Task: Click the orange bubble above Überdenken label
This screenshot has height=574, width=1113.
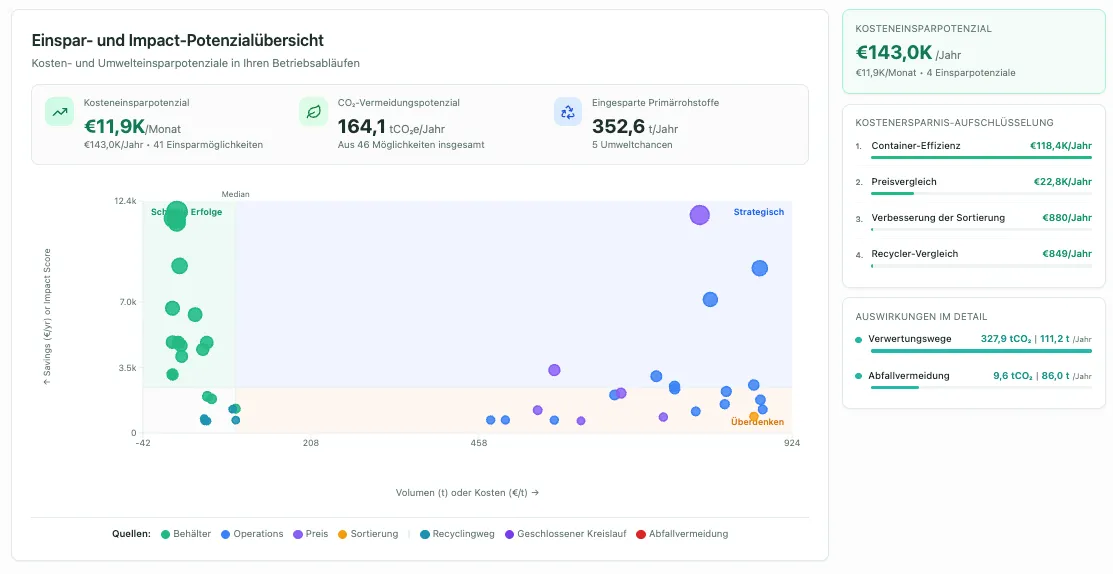Action: point(754,416)
